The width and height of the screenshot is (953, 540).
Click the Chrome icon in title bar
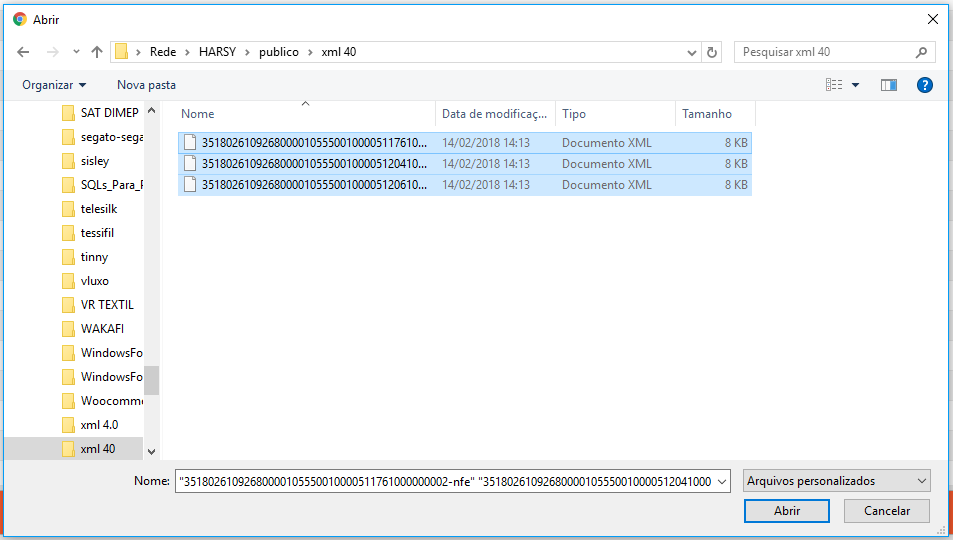coord(20,19)
